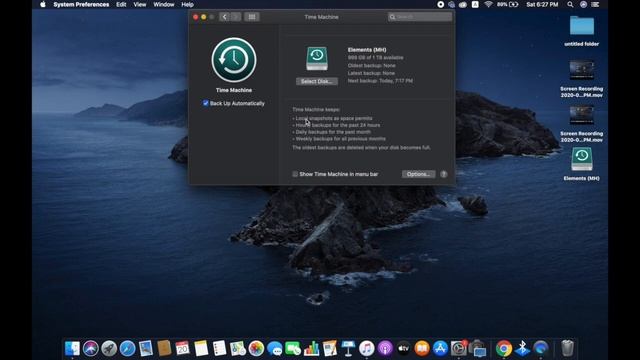Open Keynote app in the dock

(x=348, y=349)
